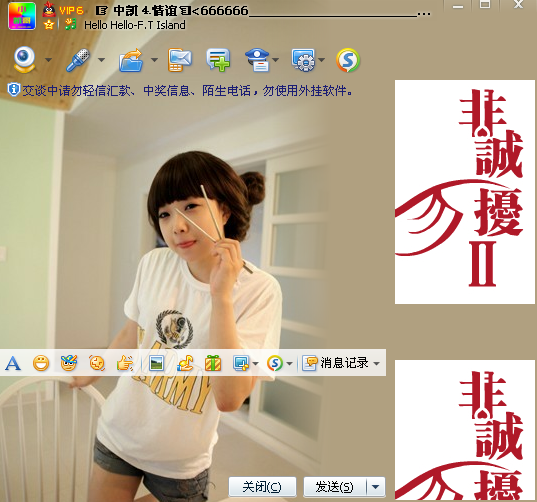Expand the Sogou search options arrow

pos(289,363)
